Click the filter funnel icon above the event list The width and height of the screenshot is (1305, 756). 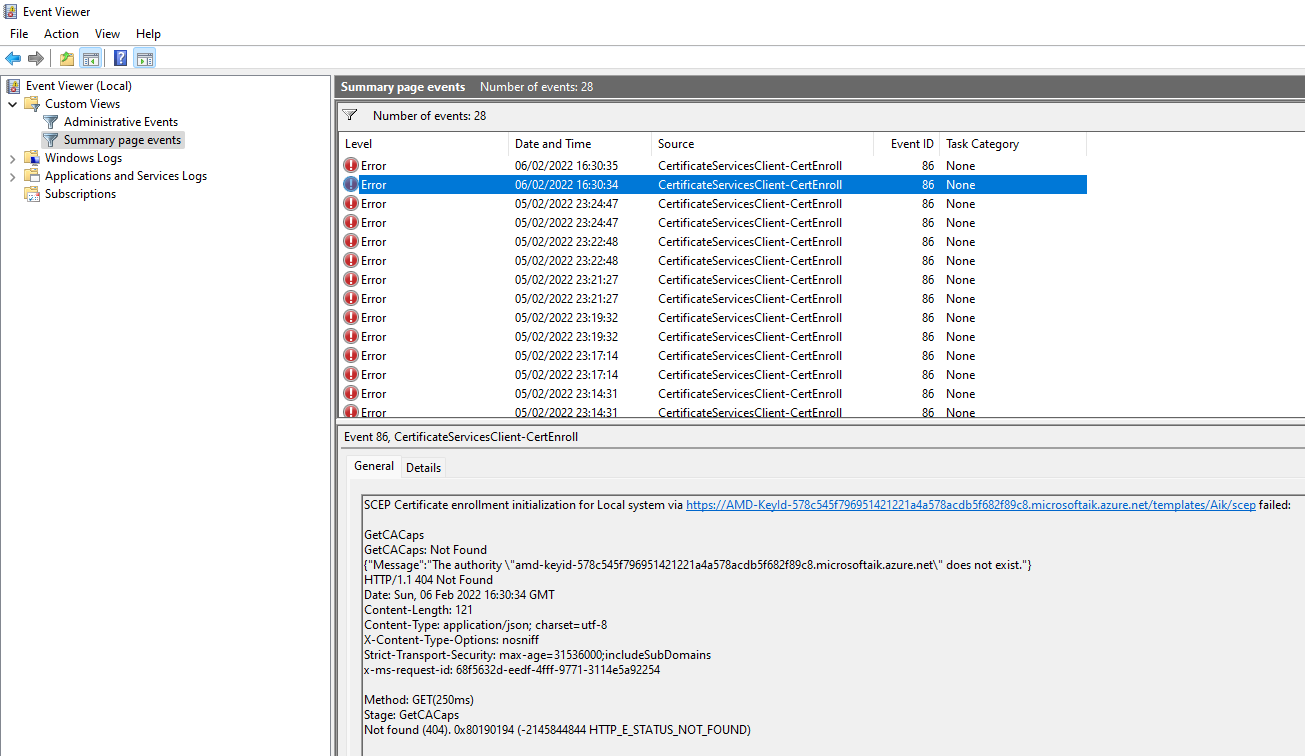(350, 115)
